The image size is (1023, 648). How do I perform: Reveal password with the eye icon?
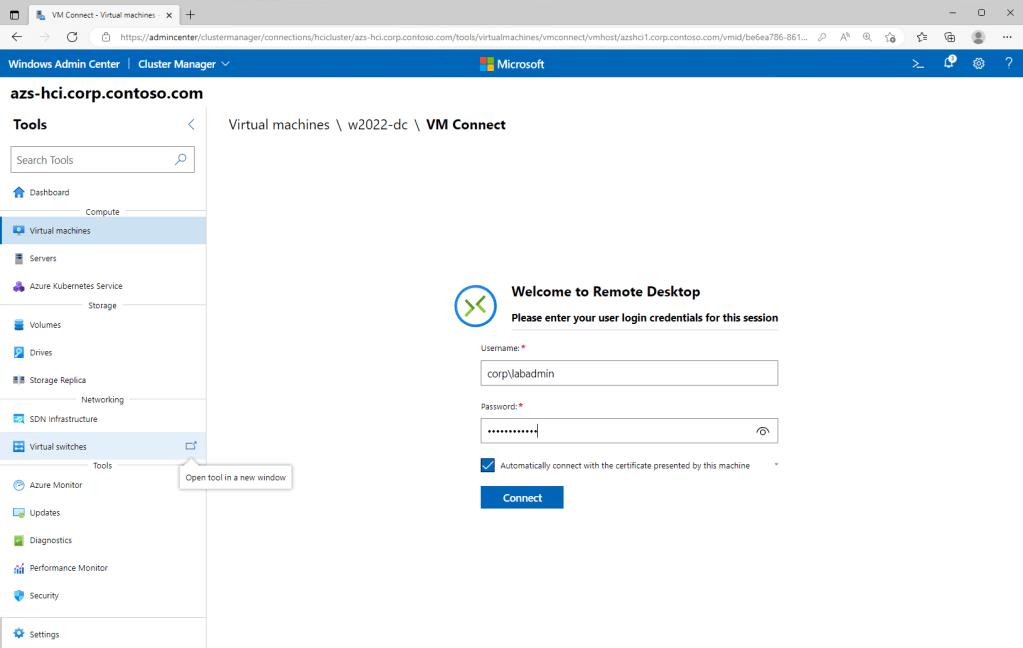coord(763,431)
